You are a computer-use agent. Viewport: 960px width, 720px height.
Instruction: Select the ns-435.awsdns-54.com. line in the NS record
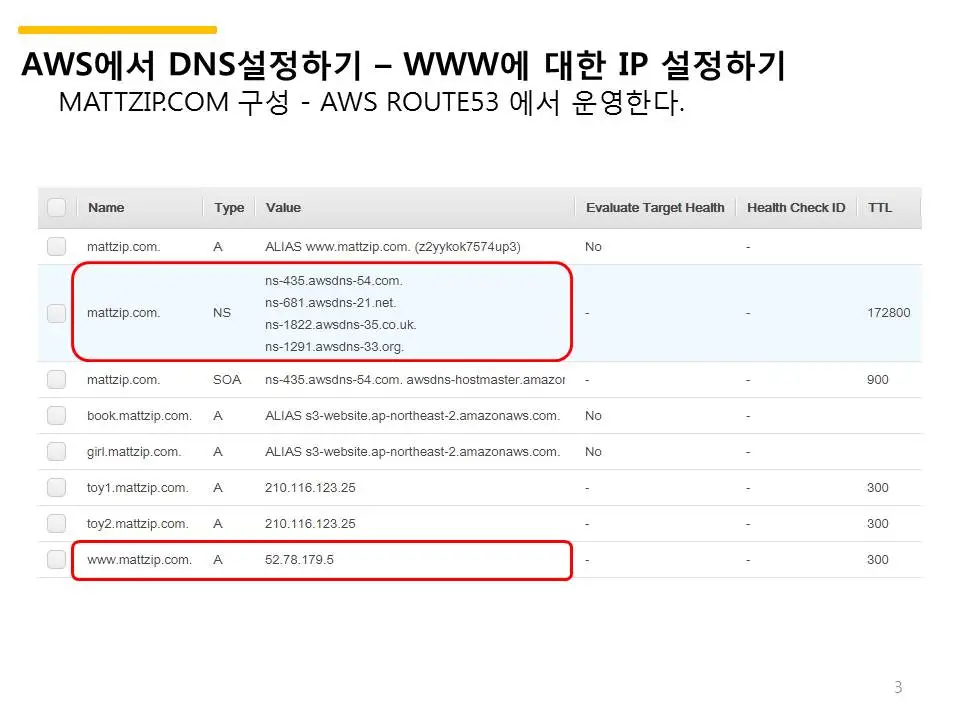tap(334, 281)
